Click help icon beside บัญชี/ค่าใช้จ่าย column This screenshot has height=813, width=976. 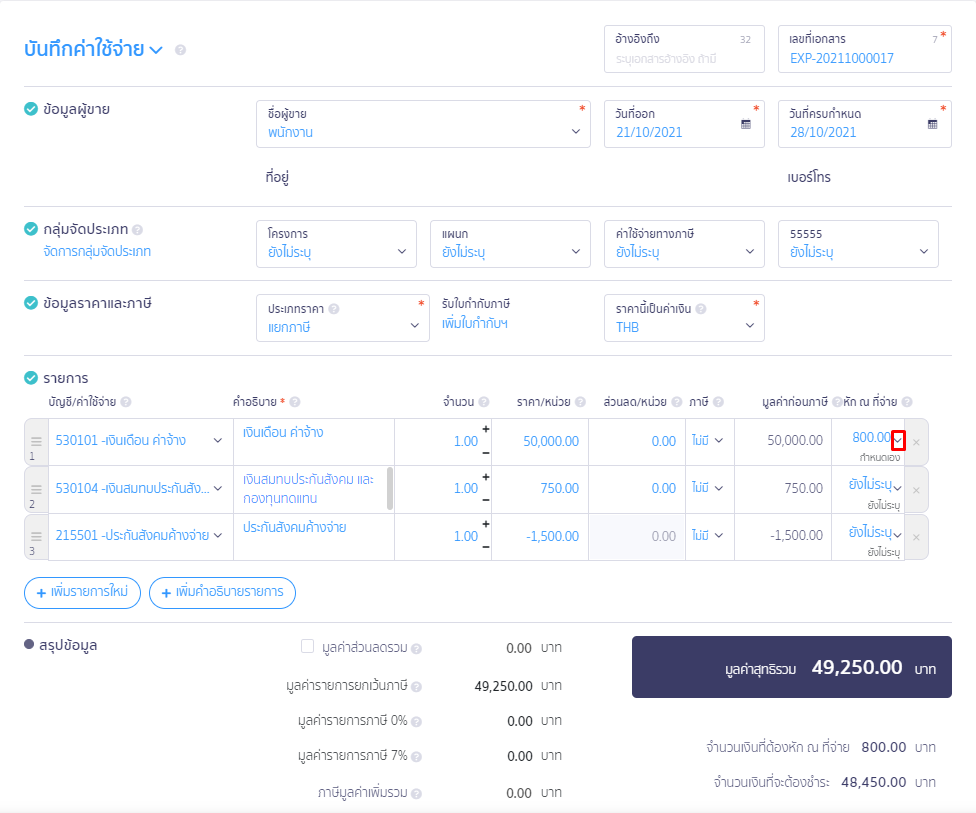(126, 402)
